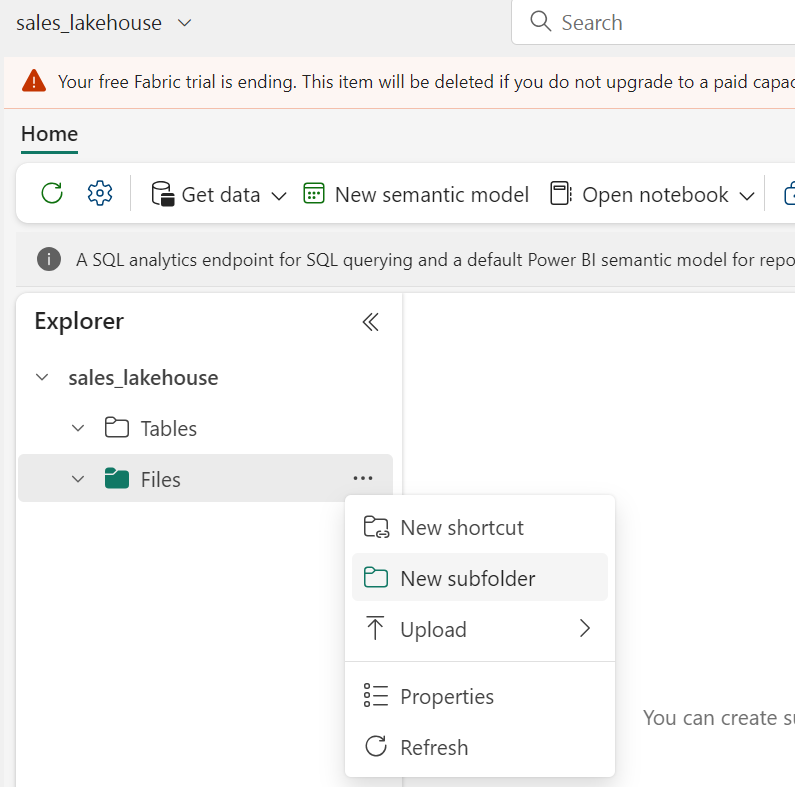Image resolution: width=795 pixels, height=787 pixels.
Task: Click the Tables folder icon
Action: (x=117, y=427)
